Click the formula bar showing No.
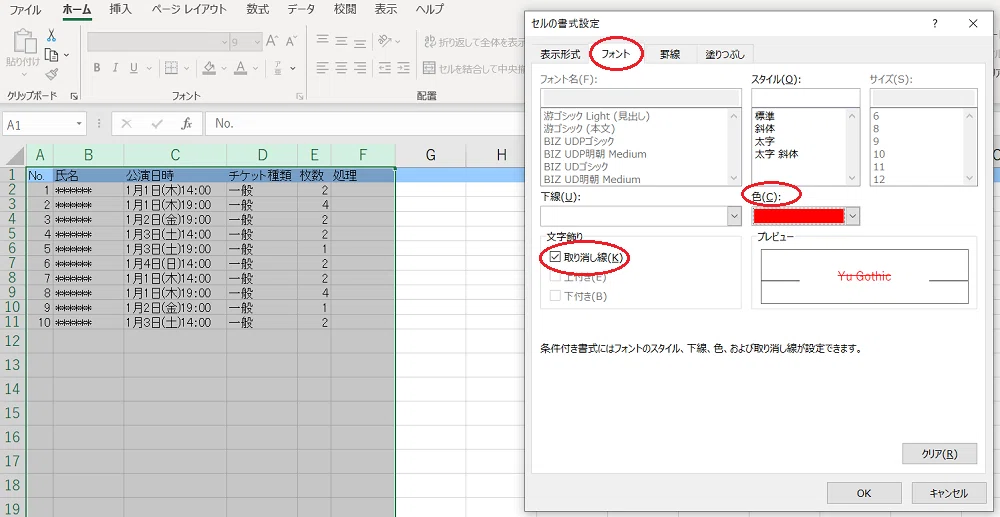 (x=364, y=124)
